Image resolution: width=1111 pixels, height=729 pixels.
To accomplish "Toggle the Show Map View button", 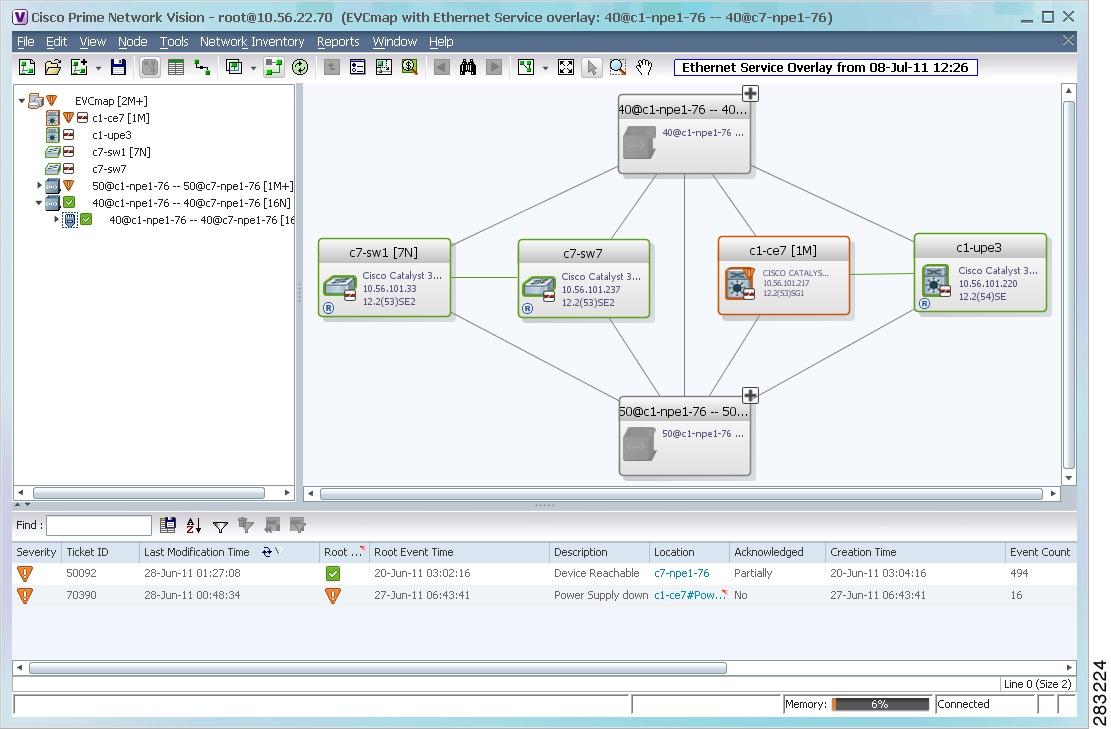I will click(x=150, y=67).
